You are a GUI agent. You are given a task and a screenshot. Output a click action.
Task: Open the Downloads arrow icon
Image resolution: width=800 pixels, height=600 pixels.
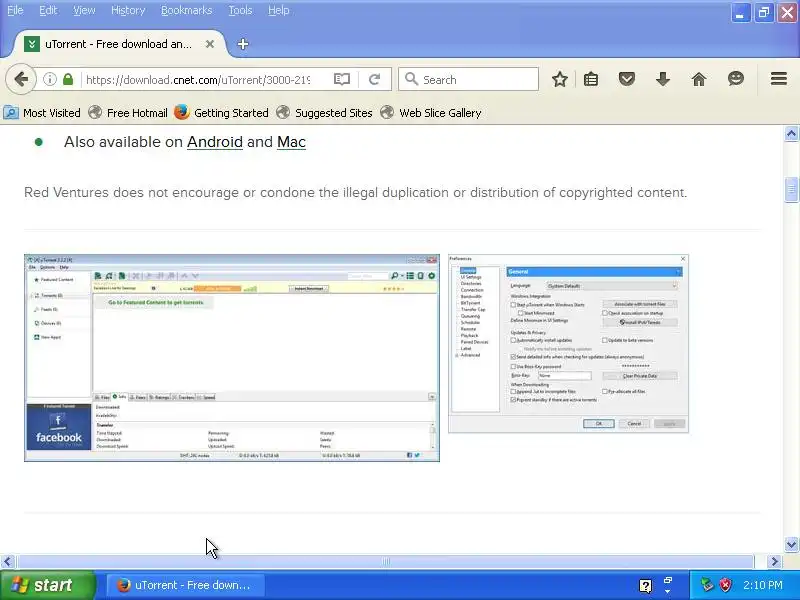pyautogui.click(x=663, y=79)
